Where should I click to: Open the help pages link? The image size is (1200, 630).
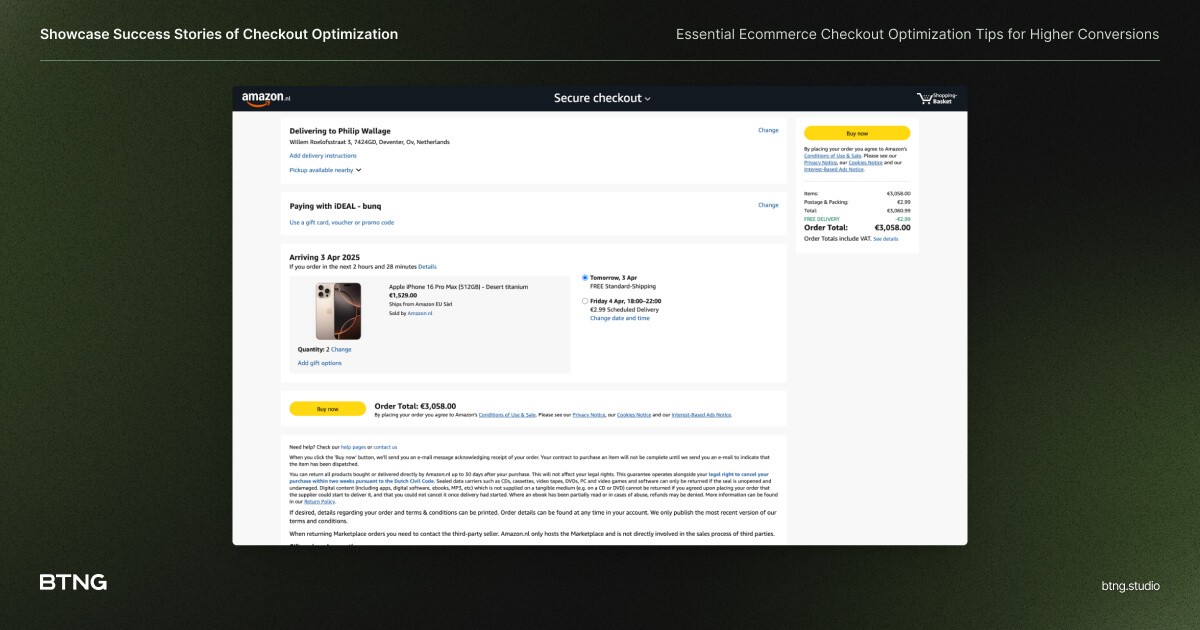(353, 447)
